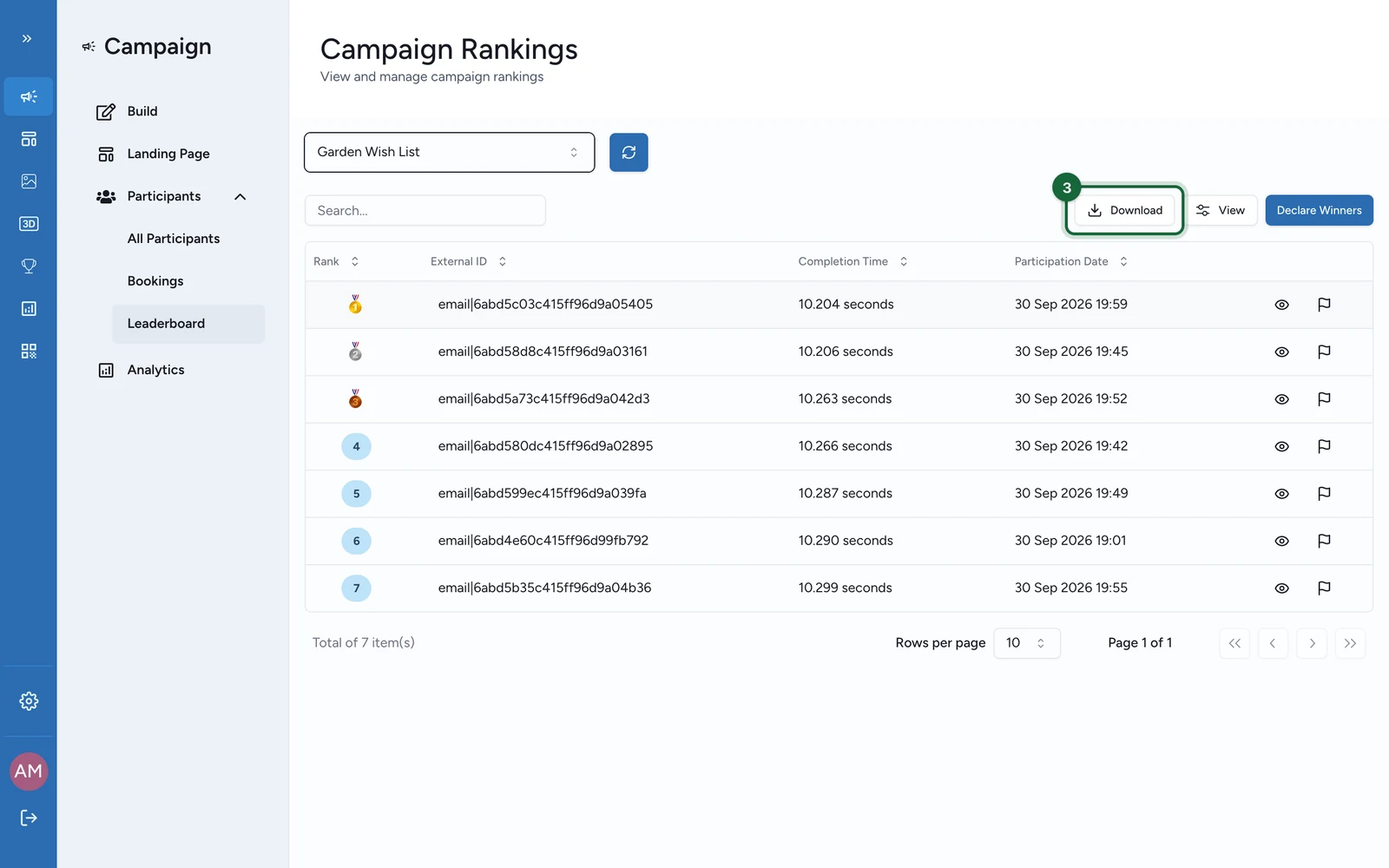Image resolution: width=1389 pixels, height=868 pixels.
Task: Open All Participants submenu item
Action: (x=174, y=239)
